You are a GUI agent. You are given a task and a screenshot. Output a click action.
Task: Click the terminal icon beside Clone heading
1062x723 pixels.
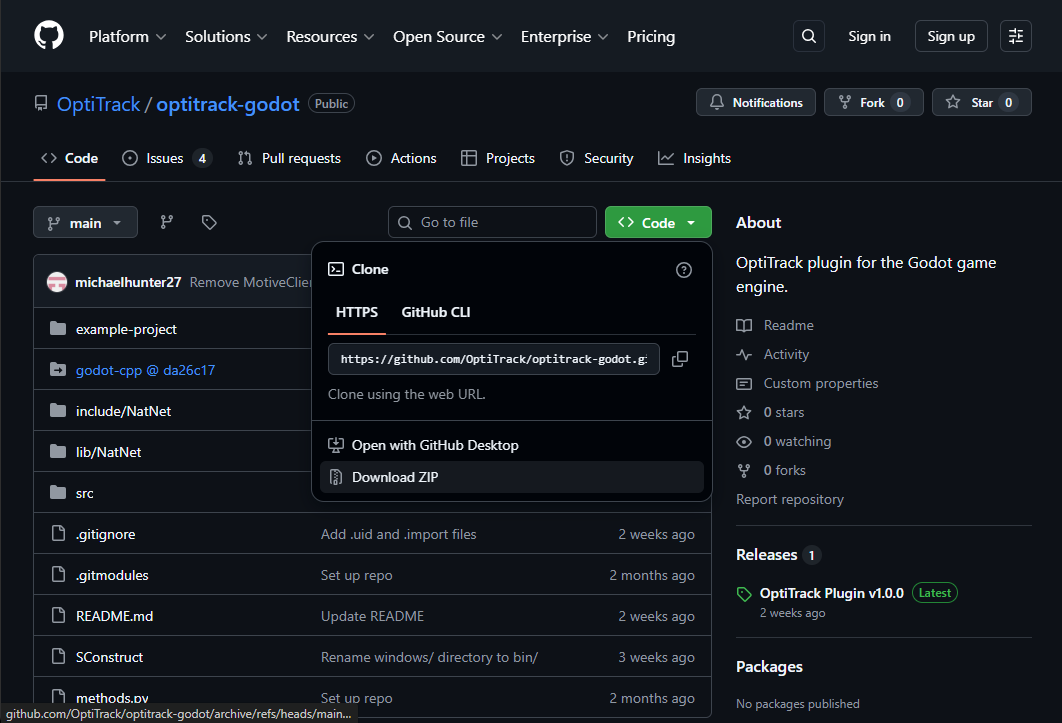tap(336, 269)
